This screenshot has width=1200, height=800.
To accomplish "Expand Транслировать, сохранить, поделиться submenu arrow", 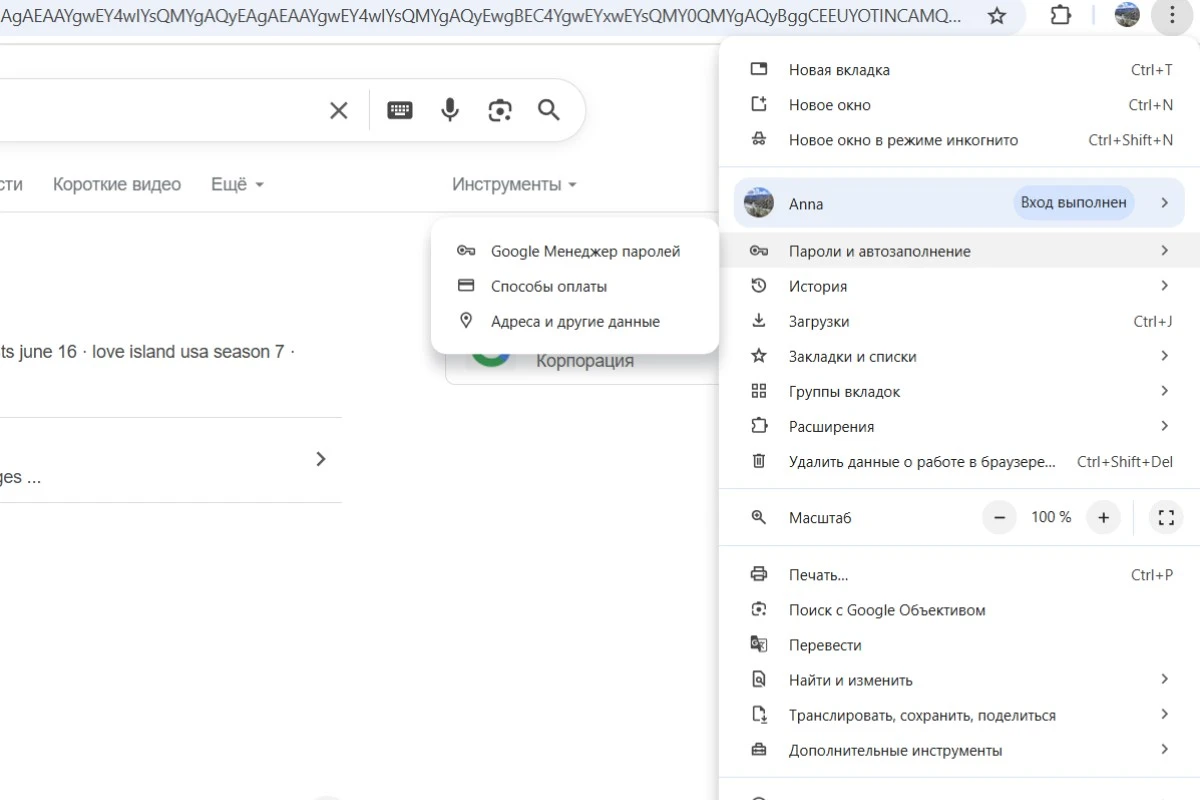I will (1164, 714).
